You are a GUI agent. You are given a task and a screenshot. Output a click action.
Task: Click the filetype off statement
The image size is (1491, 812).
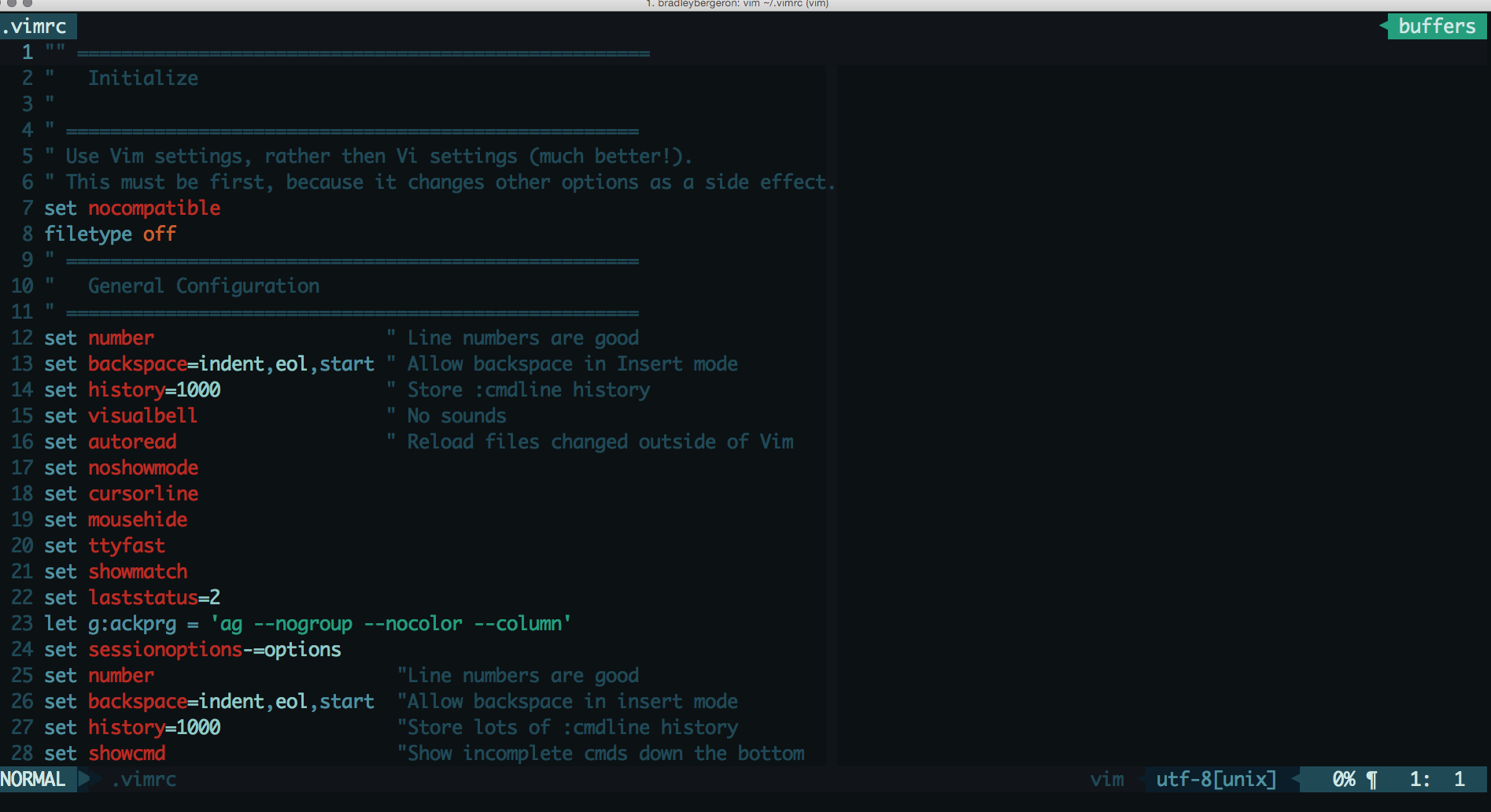(x=109, y=234)
